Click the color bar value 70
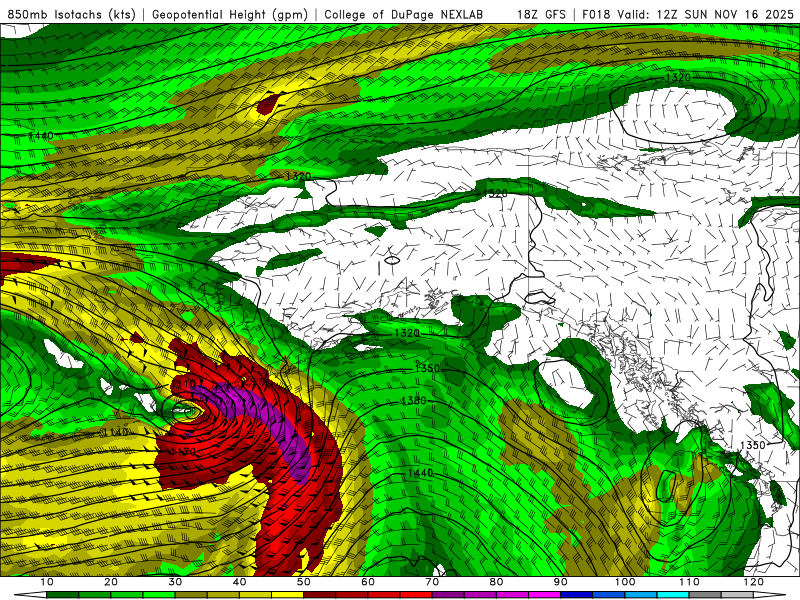Screen dimensions: 800x600 [x=432, y=582]
